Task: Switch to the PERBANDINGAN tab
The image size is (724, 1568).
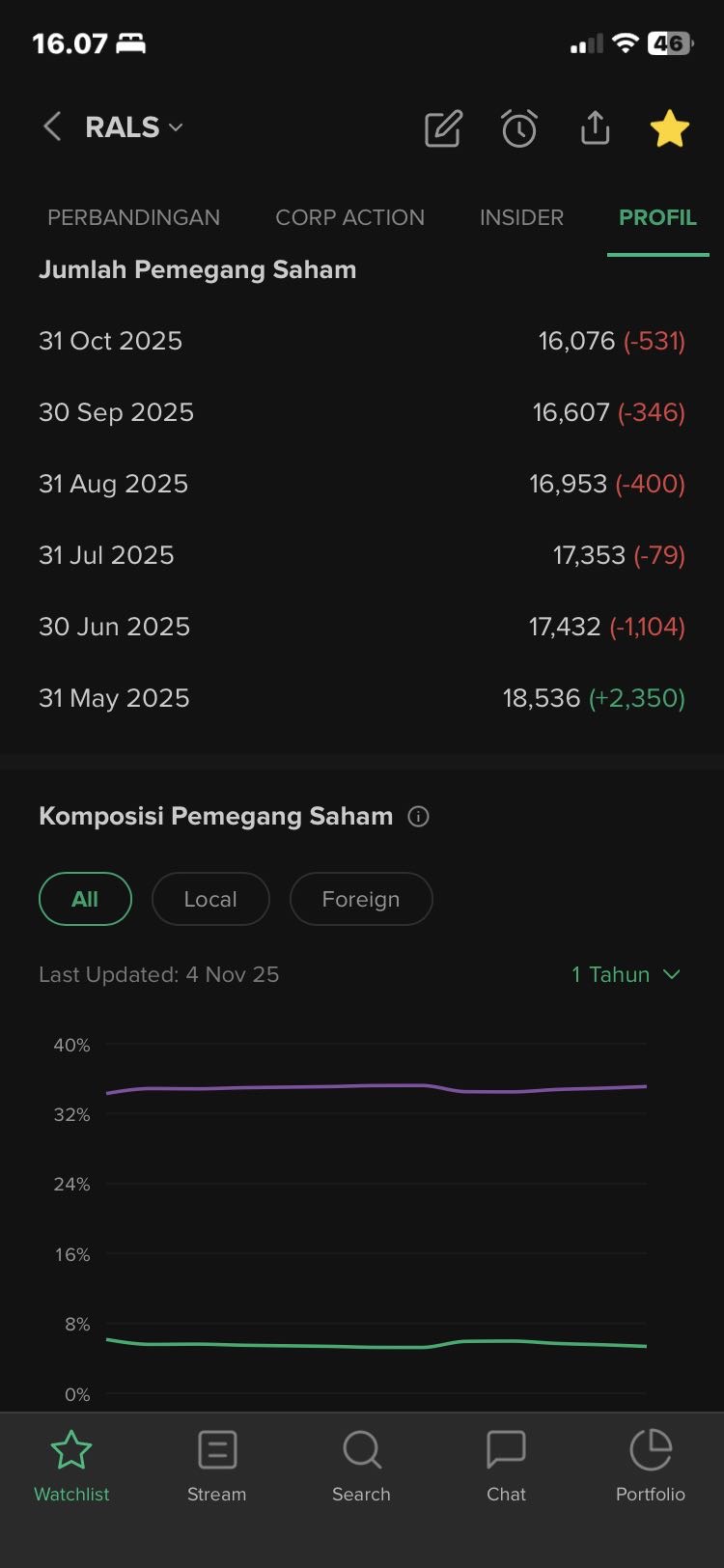Action: [x=133, y=217]
